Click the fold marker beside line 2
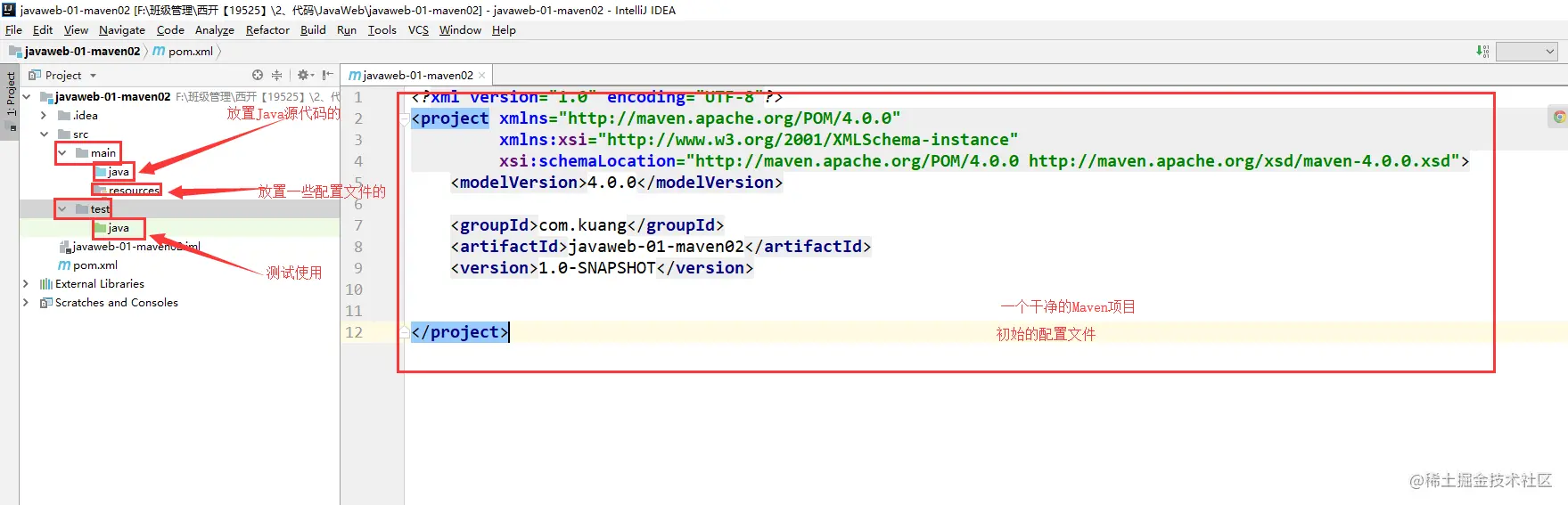This screenshot has height=505, width=1568. click(x=405, y=118)
